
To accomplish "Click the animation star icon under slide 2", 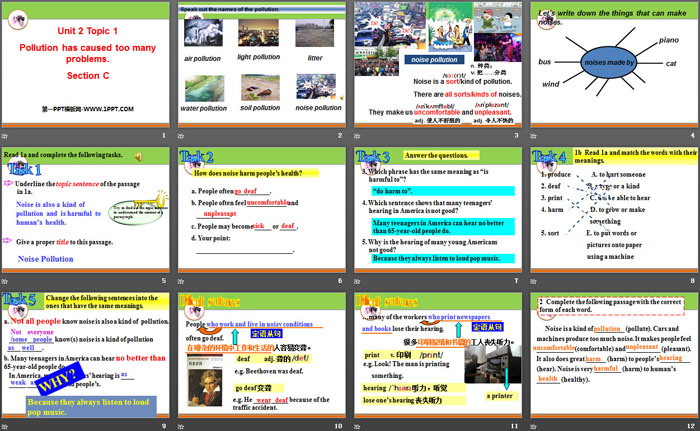I will tap(181, 136).
